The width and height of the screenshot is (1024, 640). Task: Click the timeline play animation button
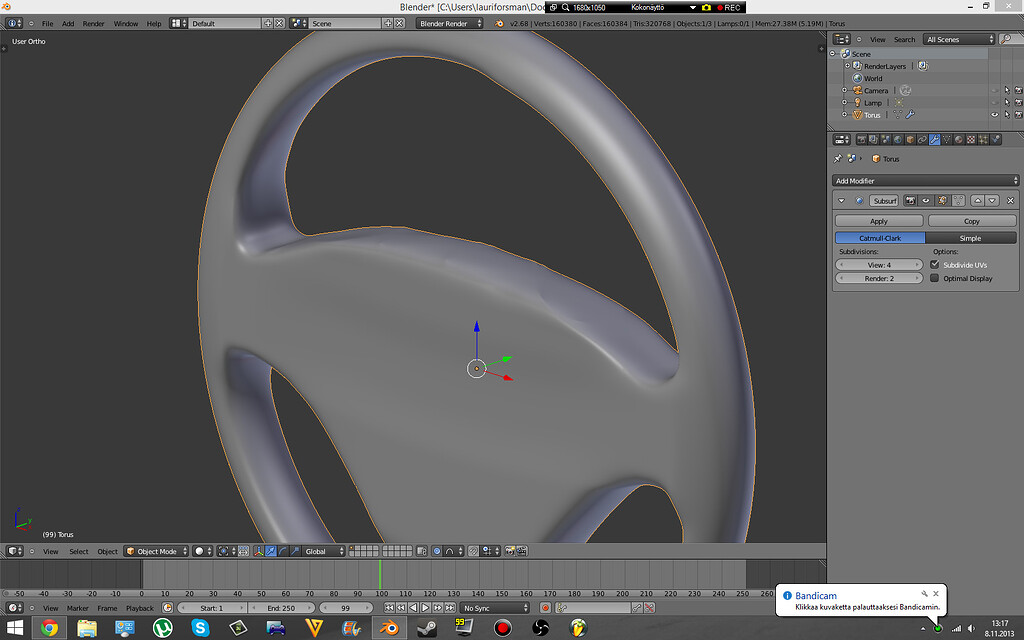coord(426,607)
